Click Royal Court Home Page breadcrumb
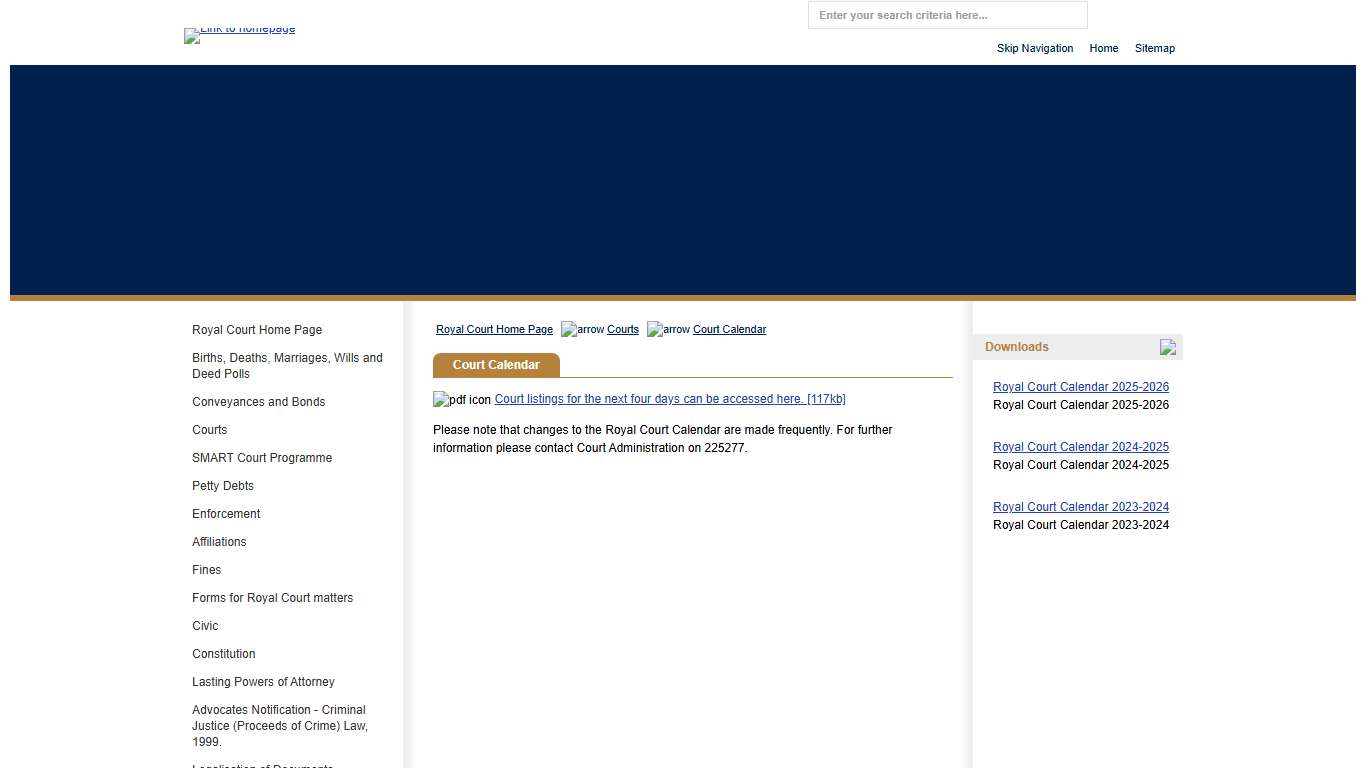Image resolution: width=1366 pixels, height=768 pixels. (x=494, y=330)
